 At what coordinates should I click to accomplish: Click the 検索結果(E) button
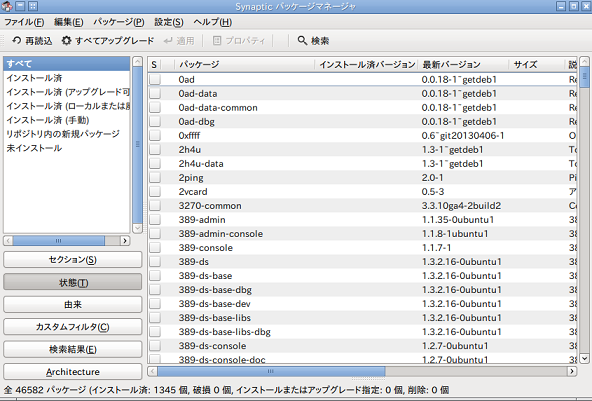[x=72, y=349]
